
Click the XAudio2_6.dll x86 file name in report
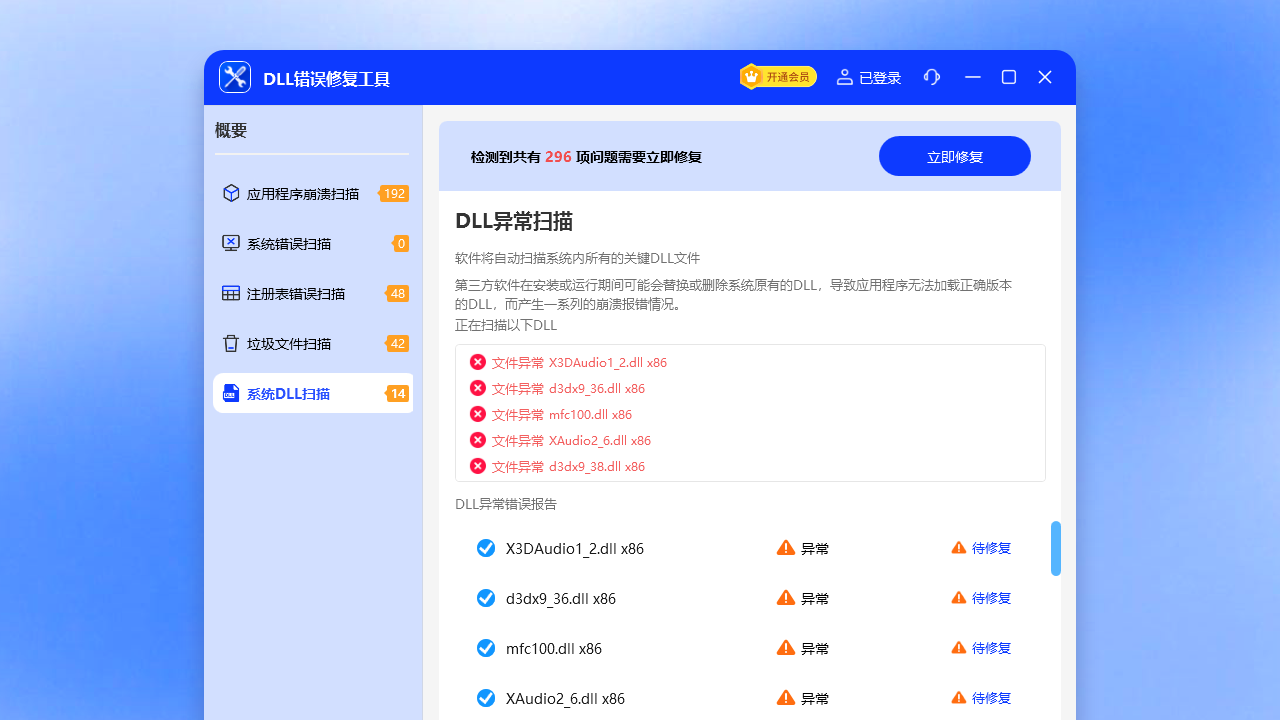coord(565,698)
